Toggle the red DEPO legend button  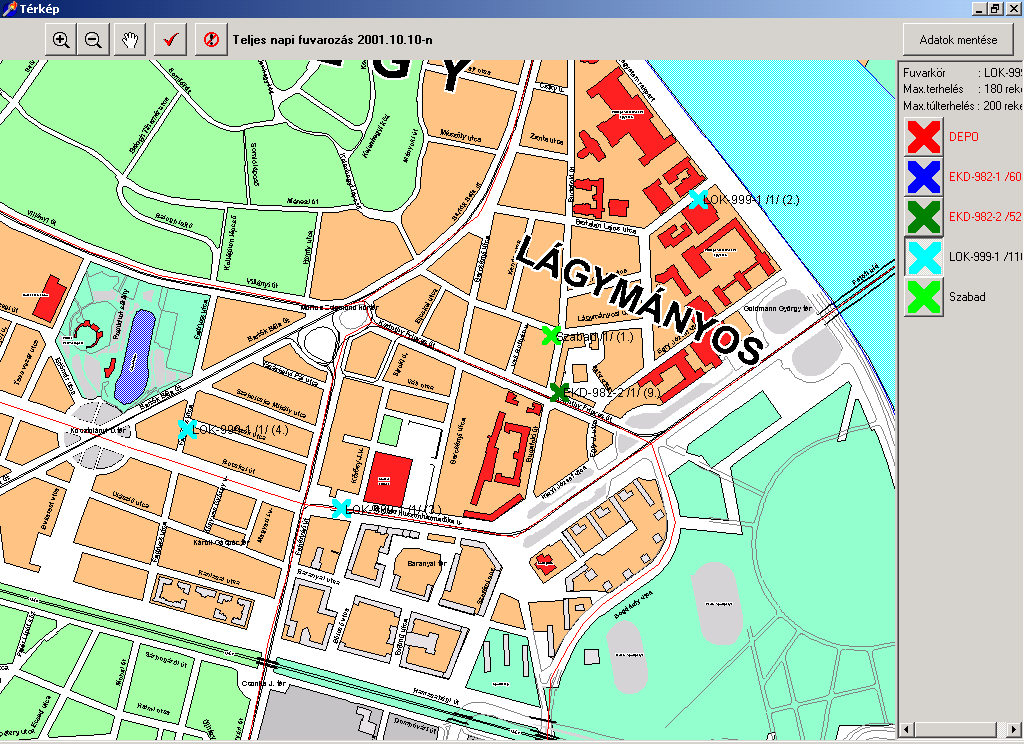pyautogui.click(x=924, y=136)
